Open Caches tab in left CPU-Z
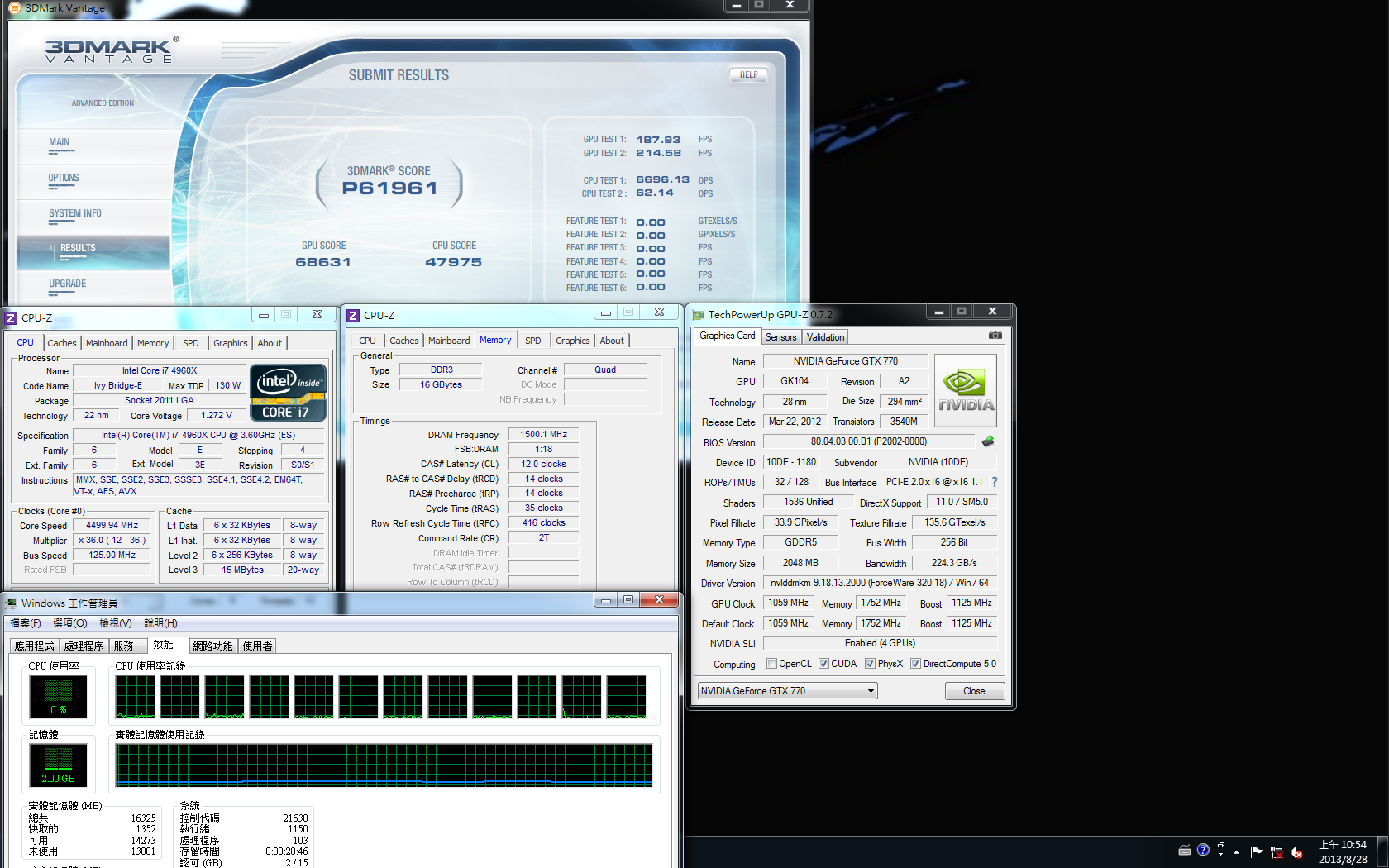 (x=61, y=343)
